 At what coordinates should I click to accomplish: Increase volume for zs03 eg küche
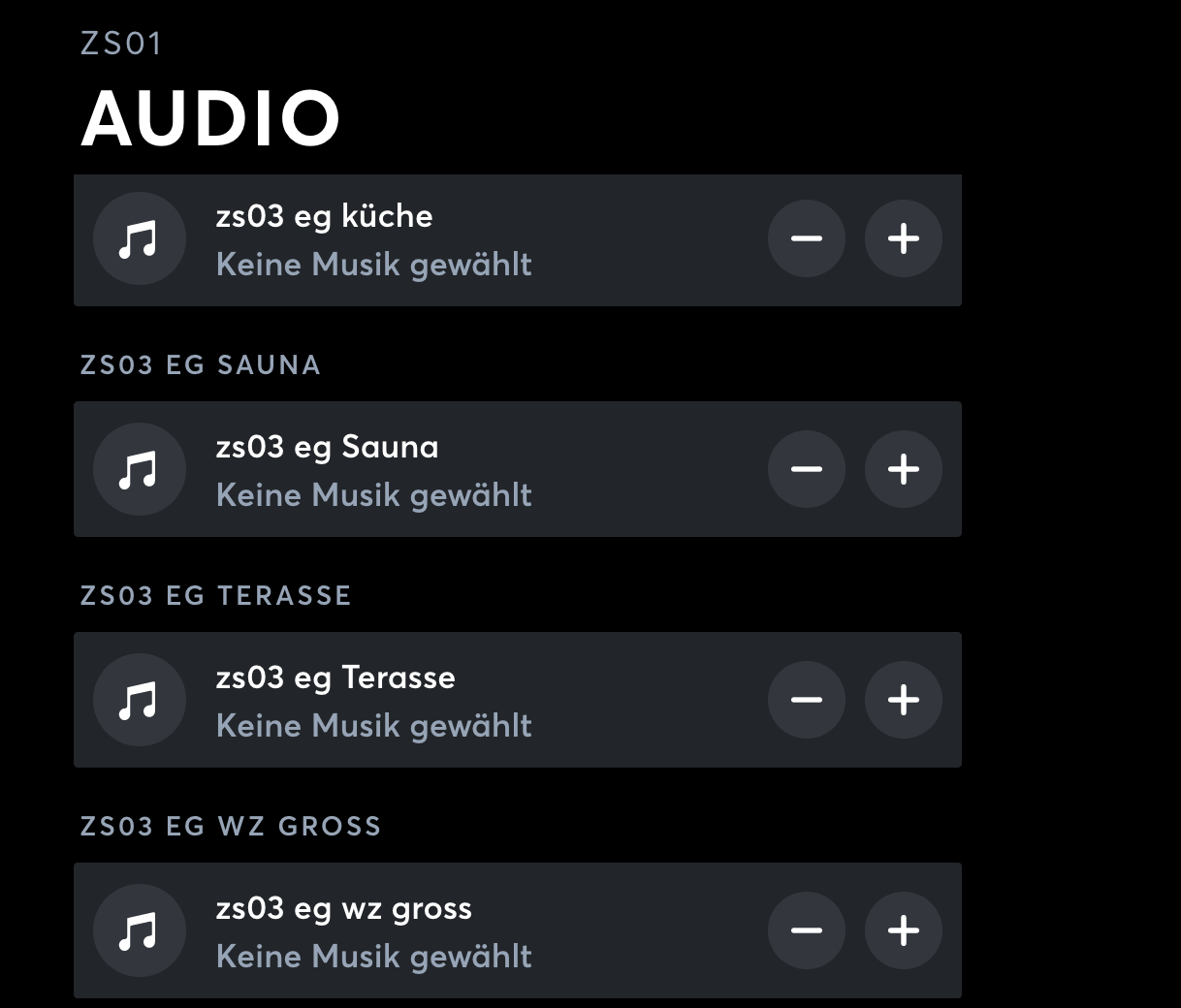click(903, 238)
